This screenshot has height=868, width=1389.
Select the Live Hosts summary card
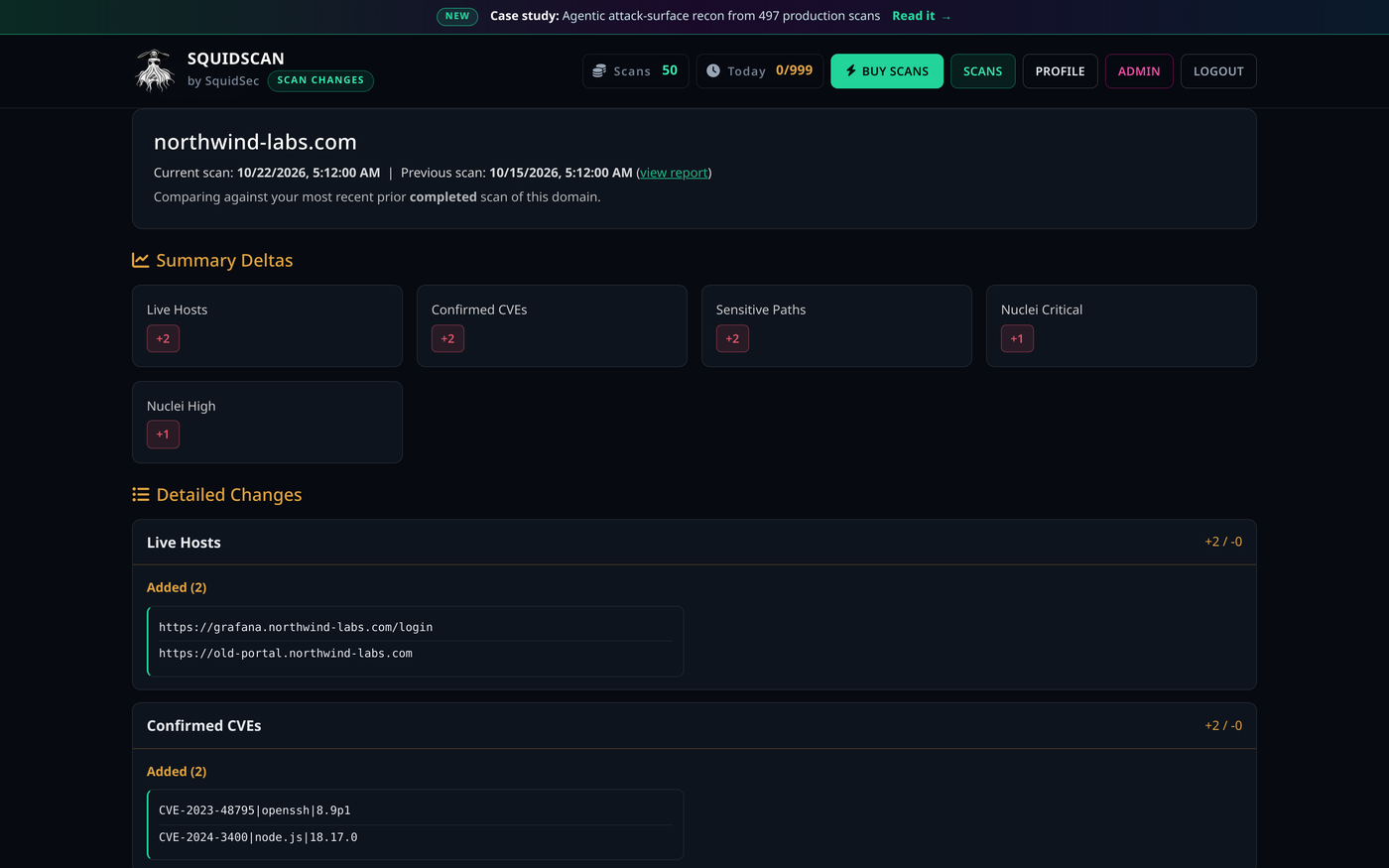[267, 326]
